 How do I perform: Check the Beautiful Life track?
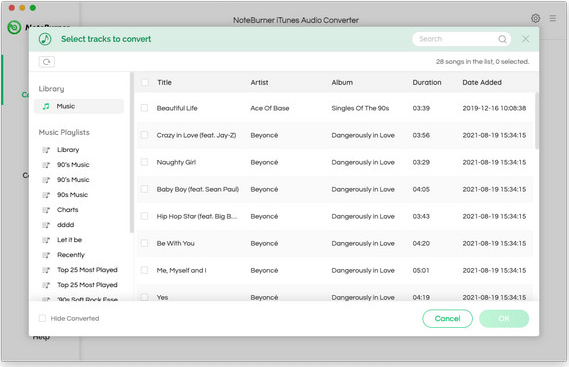[x=144, y=108]
